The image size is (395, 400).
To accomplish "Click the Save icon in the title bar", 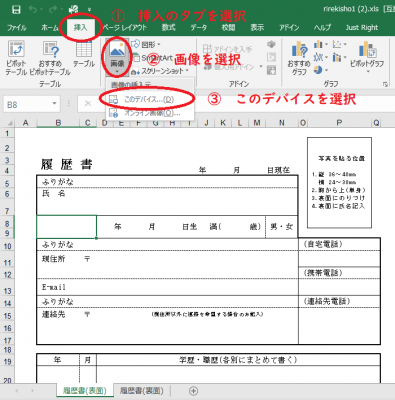I will [x=16, y=9].
